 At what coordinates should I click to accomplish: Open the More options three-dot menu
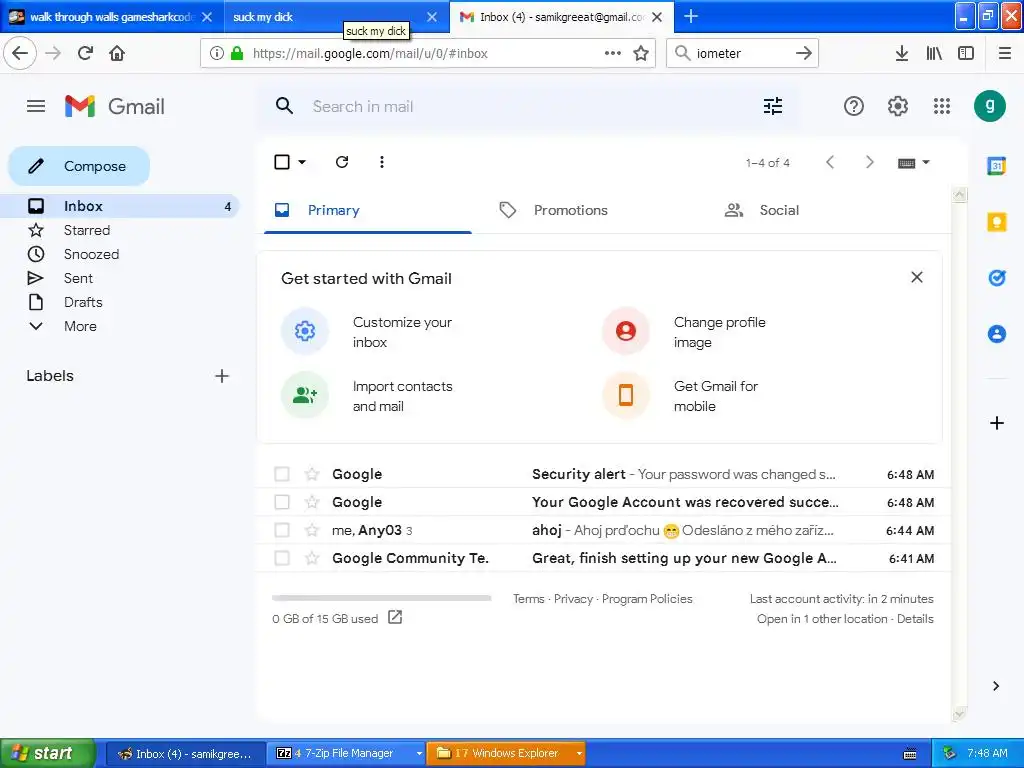(x=381, y=162)
